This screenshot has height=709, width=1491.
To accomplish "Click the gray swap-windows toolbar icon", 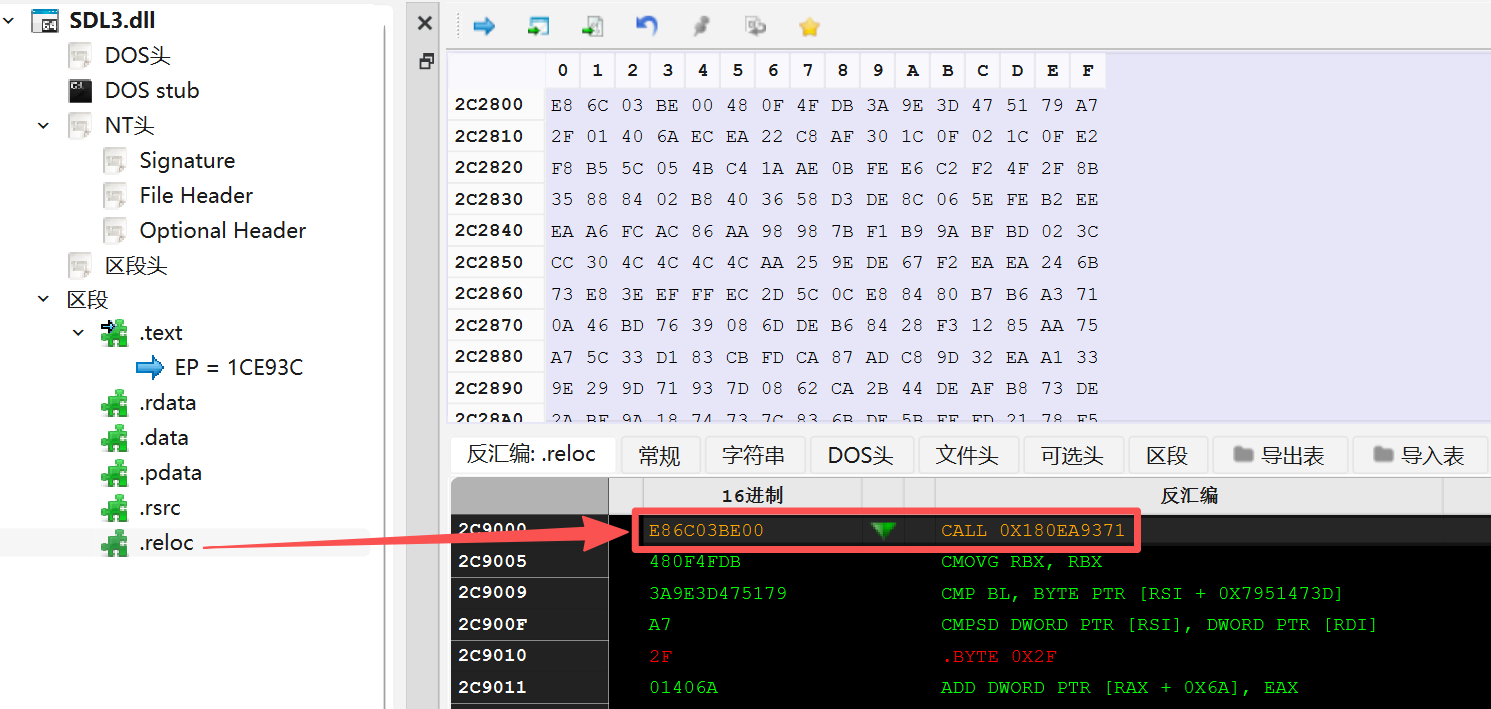I will (x=755, y=26).
